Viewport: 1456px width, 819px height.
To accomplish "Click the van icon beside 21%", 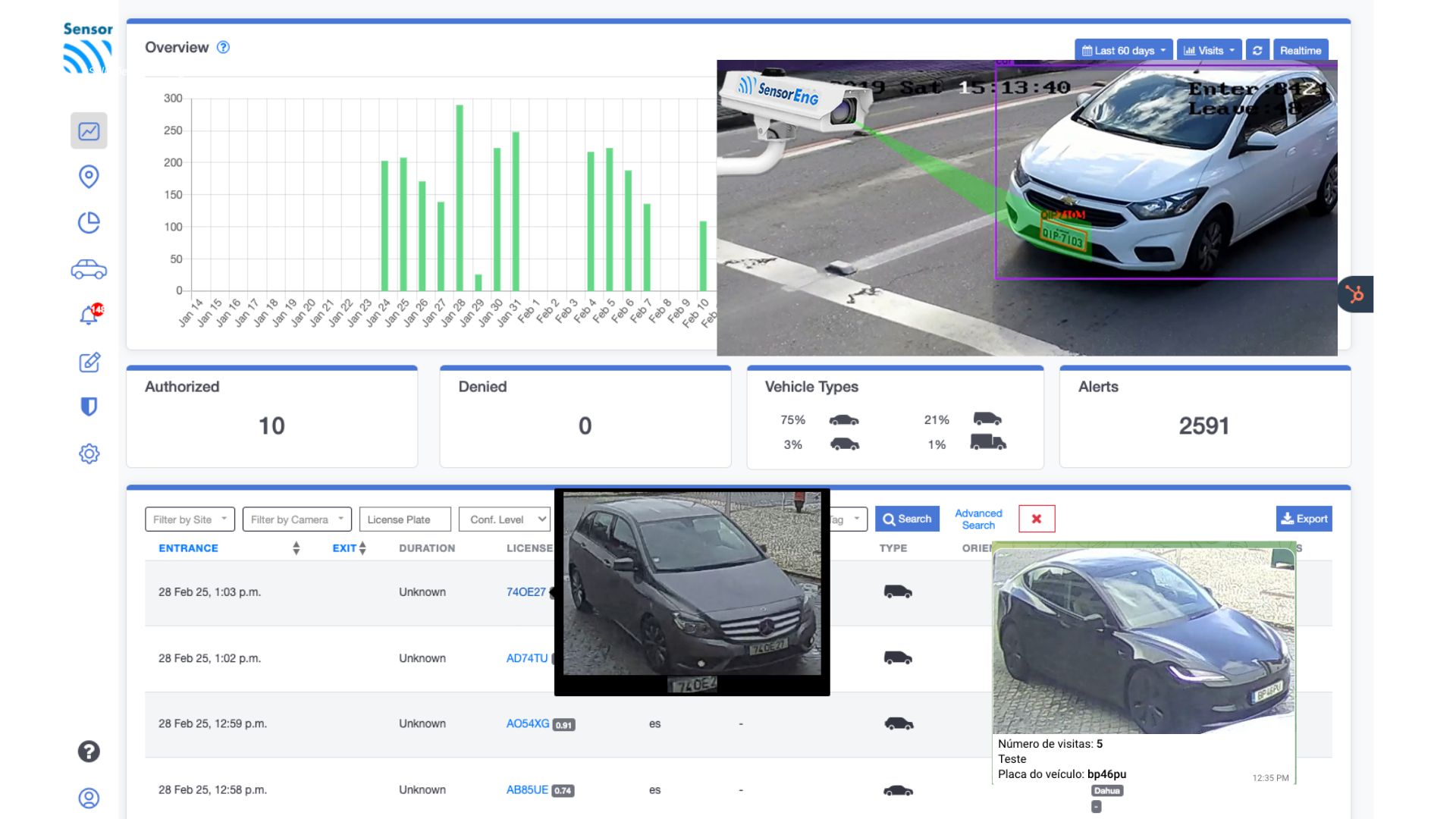I will coord(987,419).
